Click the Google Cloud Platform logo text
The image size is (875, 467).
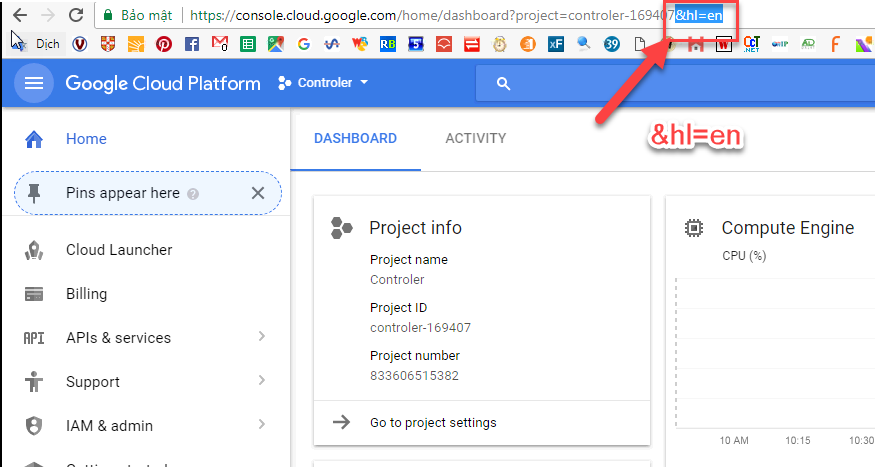click(163, 83)
